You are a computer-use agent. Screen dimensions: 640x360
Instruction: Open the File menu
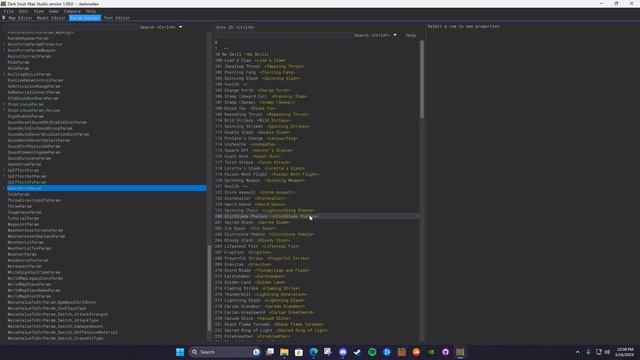pyautogui.click(x=9, y=11)
